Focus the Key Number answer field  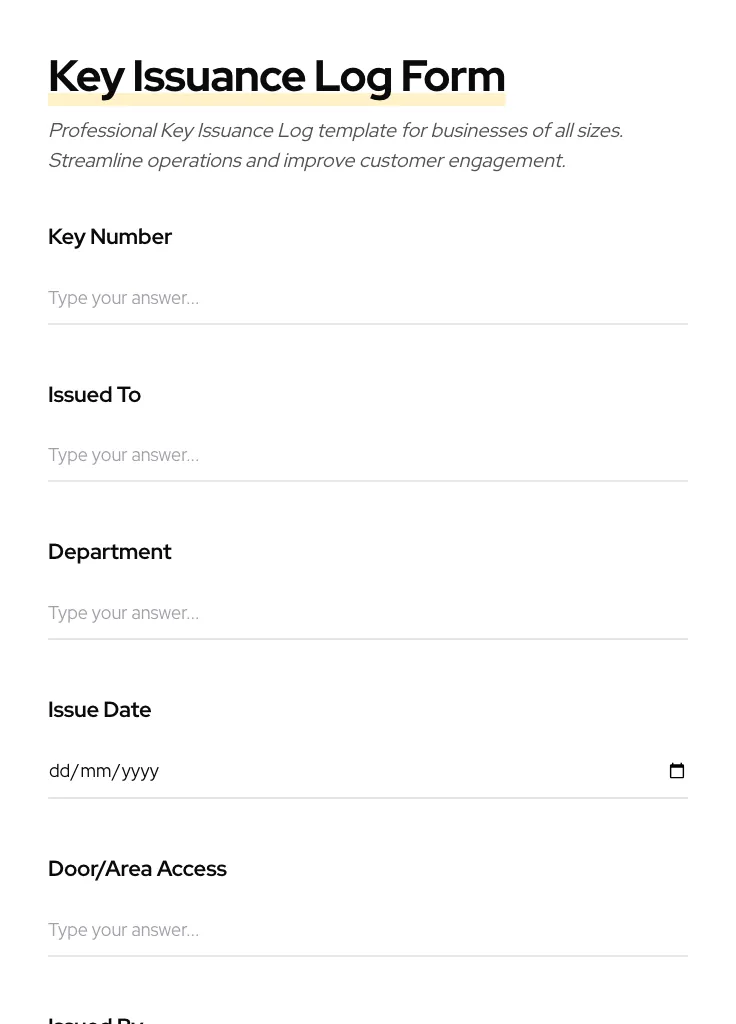[x=368, y=298]
